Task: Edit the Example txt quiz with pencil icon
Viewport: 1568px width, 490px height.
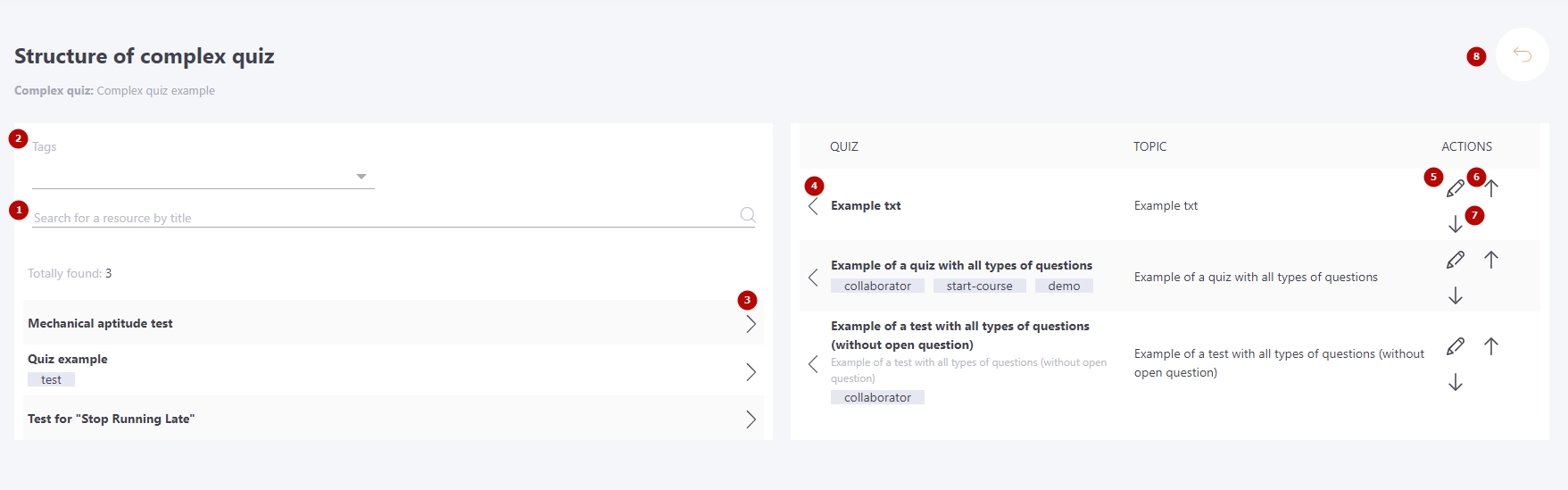Action: [1456, 188]
